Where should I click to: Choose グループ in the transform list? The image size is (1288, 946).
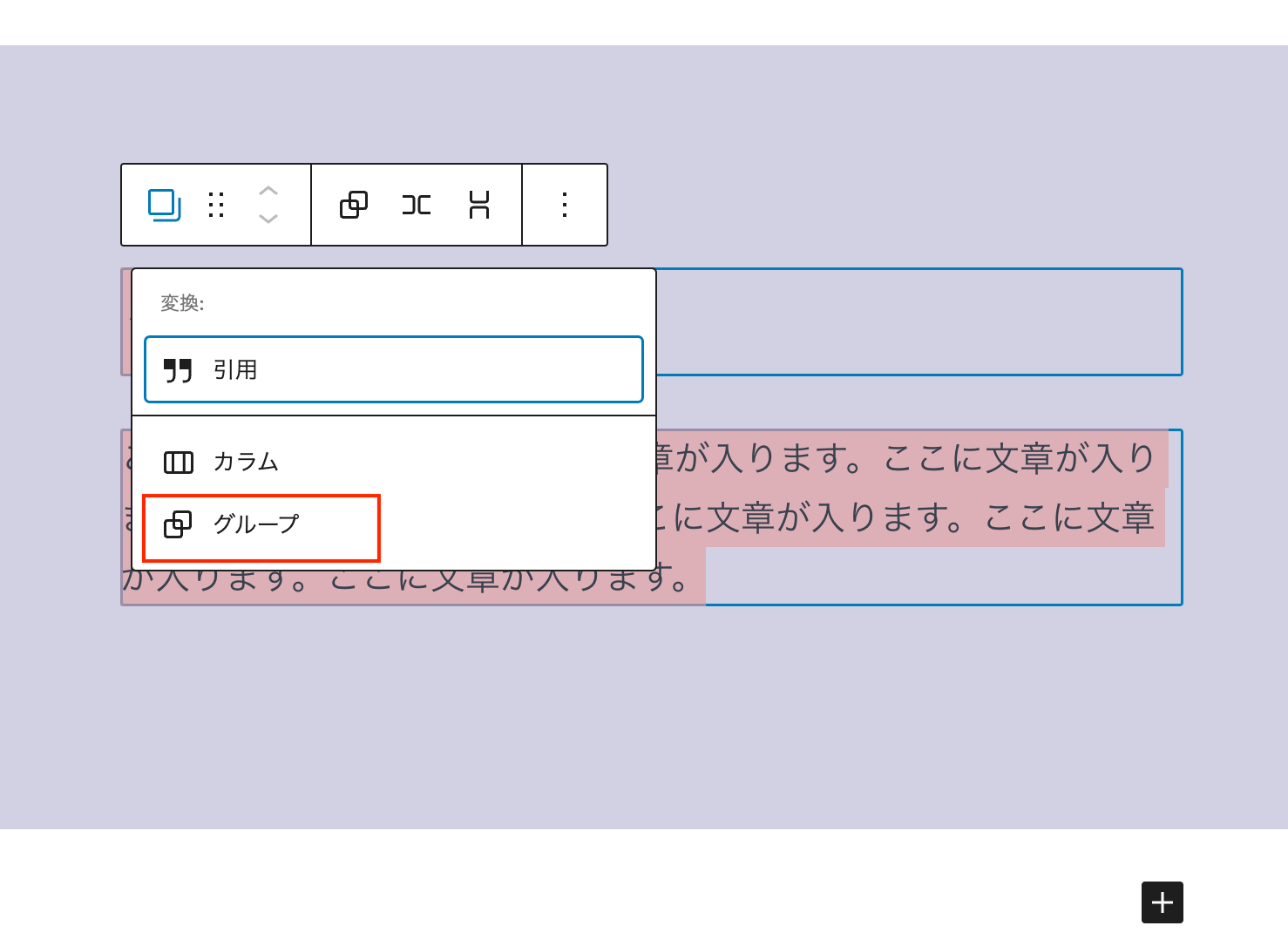(256, 524)
